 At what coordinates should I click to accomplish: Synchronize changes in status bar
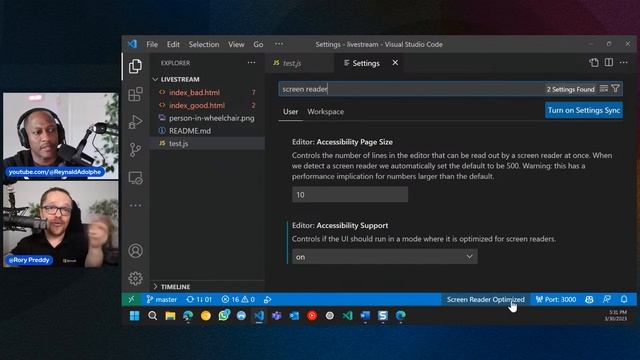199,299
